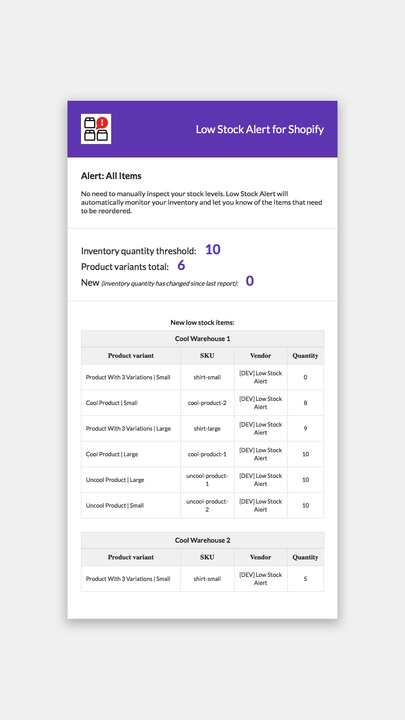Click quantity 10 in the uncool-product-1 row
405x720 pixels.
click(305, 480)
